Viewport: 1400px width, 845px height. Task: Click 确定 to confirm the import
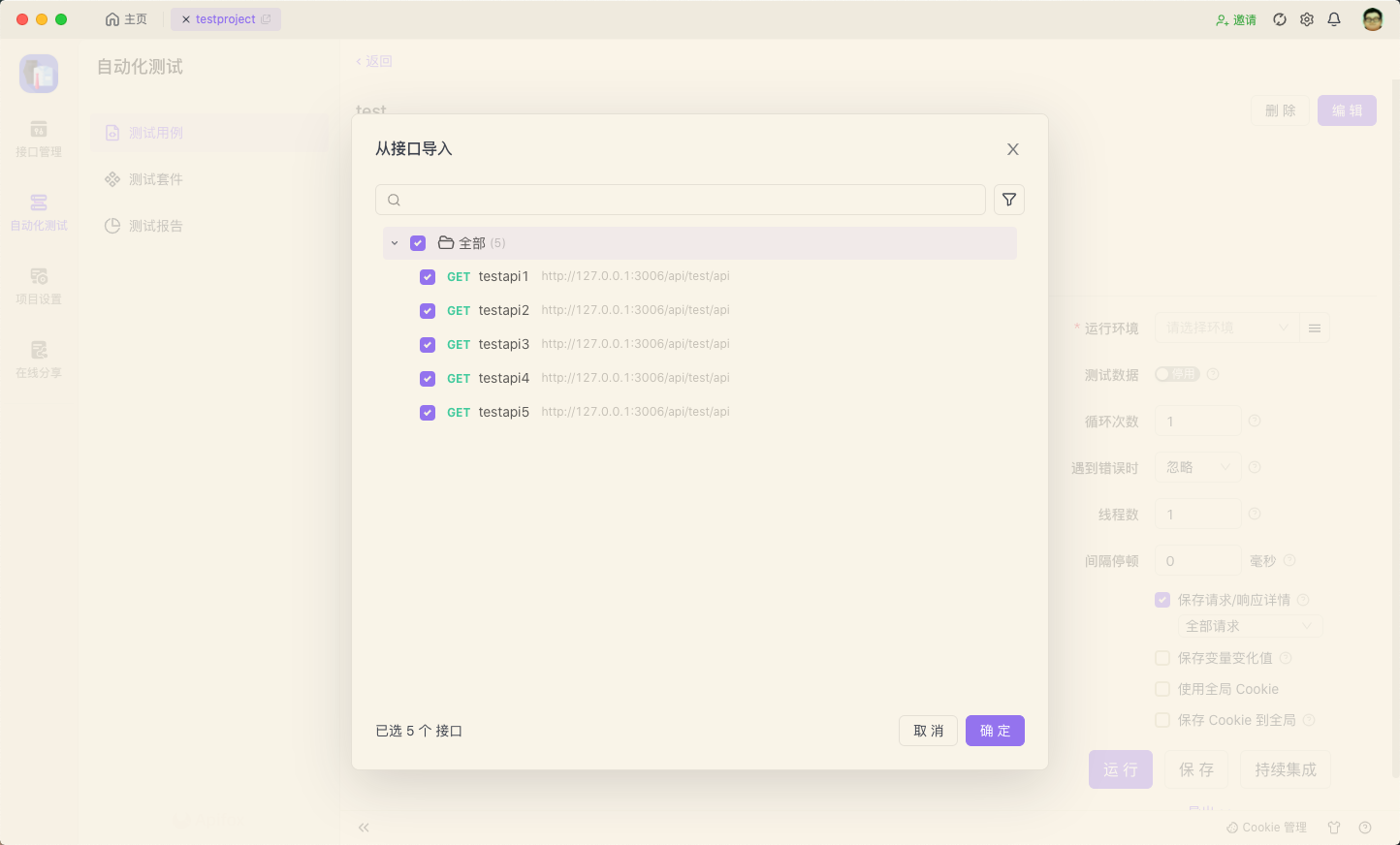tap(995, 731)
